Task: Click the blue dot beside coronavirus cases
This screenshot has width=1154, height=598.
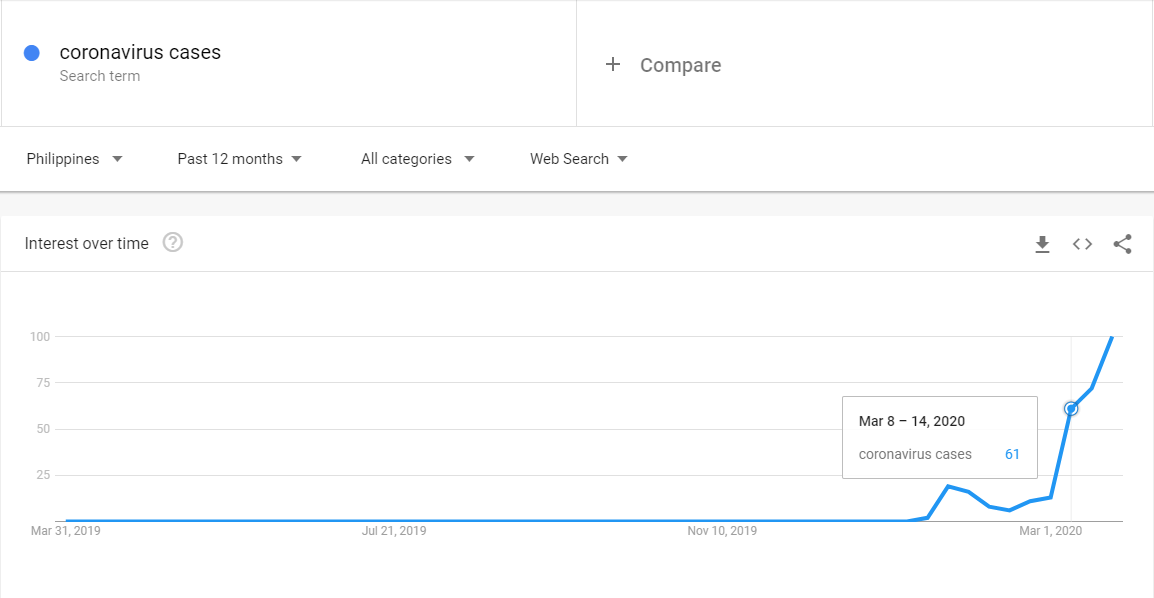Action: tap(31, 53)
